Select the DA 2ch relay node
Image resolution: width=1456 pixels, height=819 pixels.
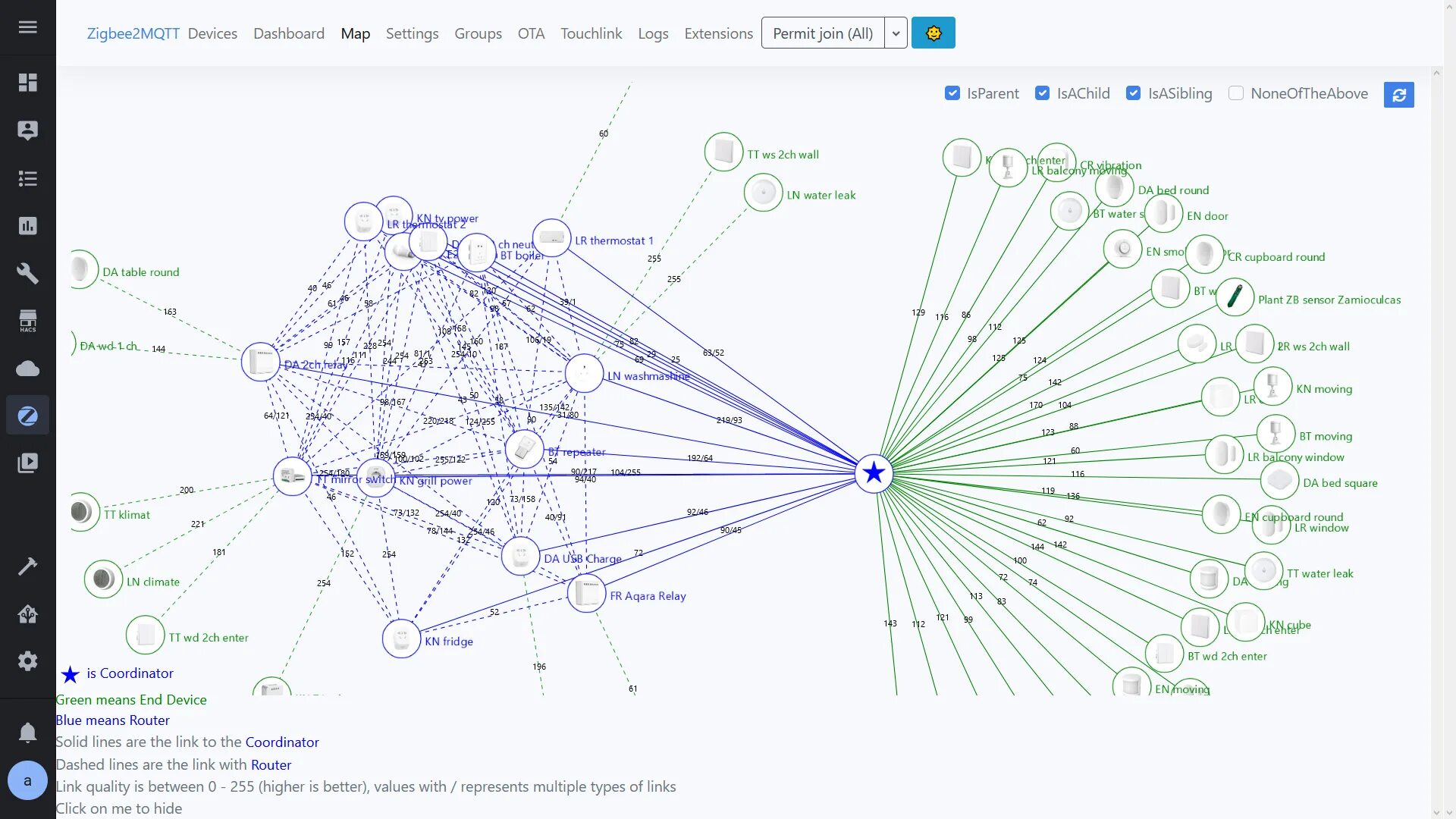point(260,362)
